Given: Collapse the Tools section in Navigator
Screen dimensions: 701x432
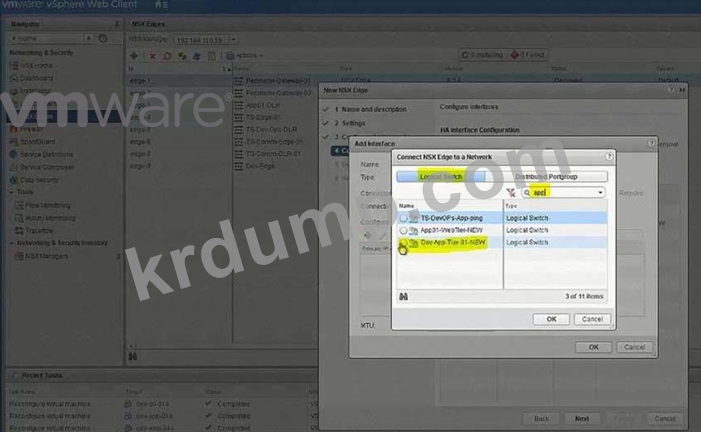Looking at the screenshot, I should [12, 192].
